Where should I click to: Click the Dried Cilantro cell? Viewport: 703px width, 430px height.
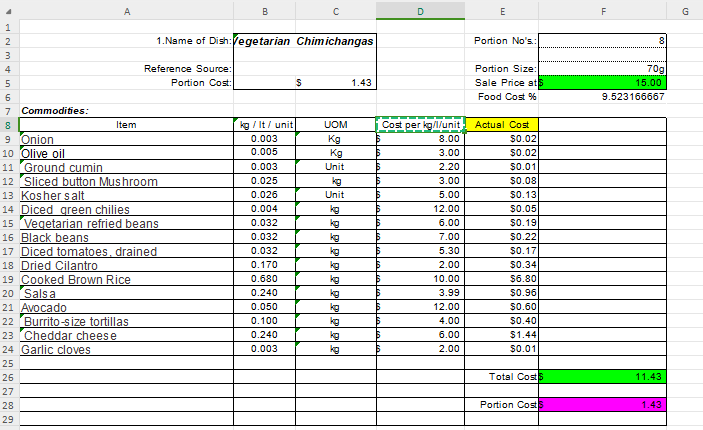click(x=126, y=265)
